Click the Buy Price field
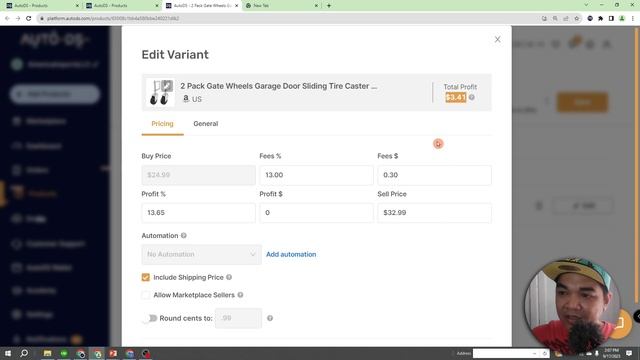This screenshot has height=360, width=640. (198, 175)
